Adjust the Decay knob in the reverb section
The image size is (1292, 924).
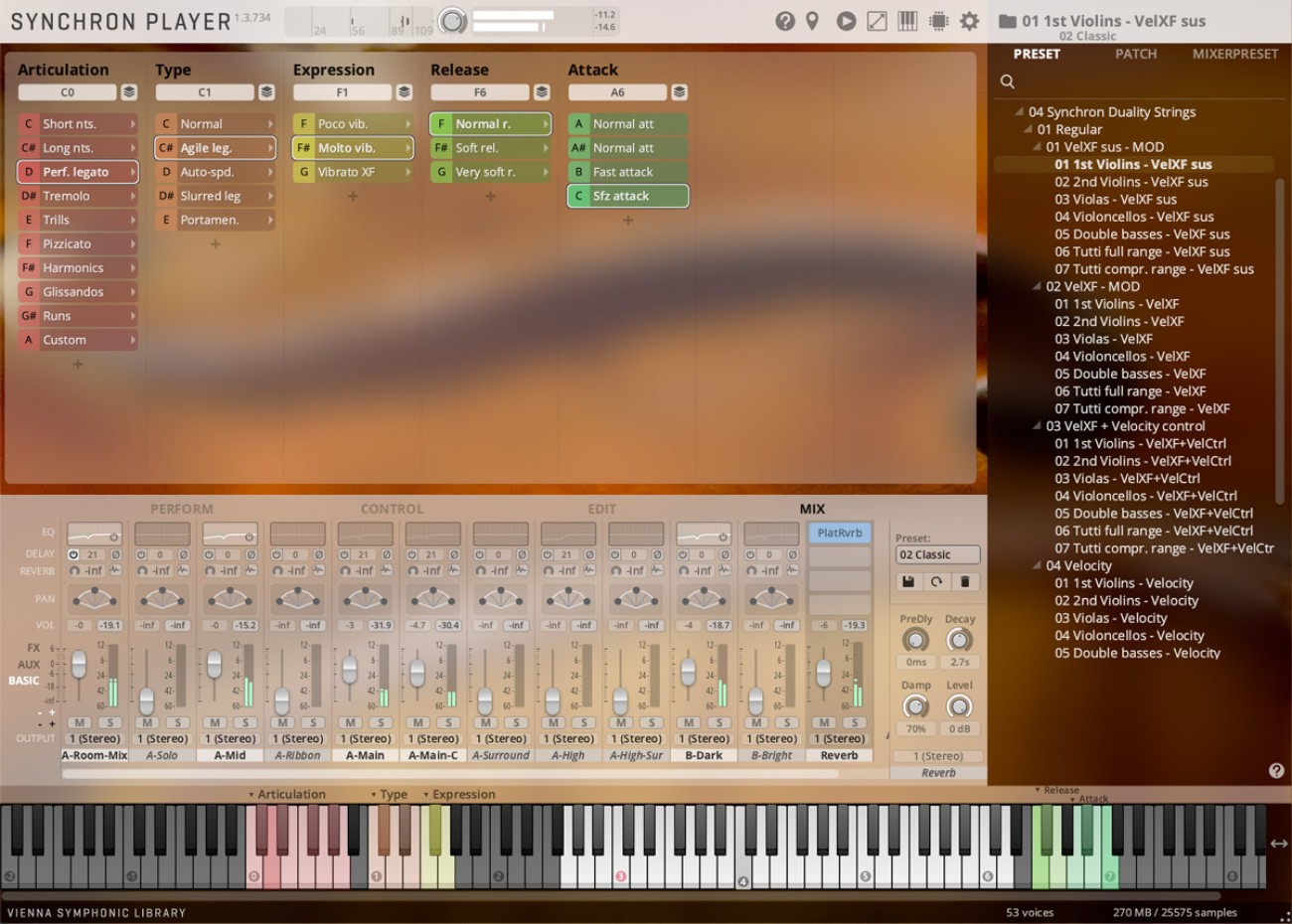tap(959, 641)
